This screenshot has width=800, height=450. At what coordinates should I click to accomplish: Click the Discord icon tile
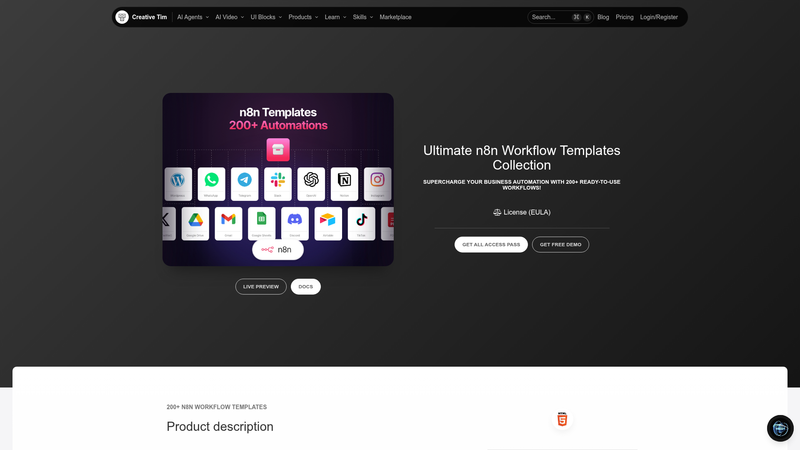[x=295, y=223]
